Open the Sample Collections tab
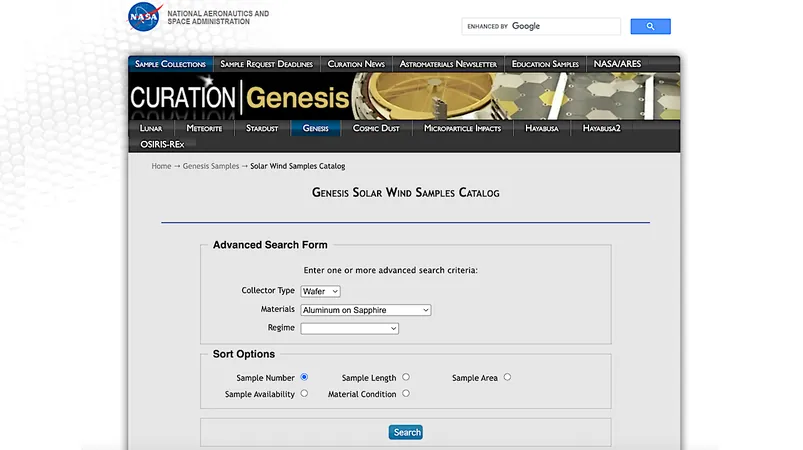This screenshot has width=803, height=450. 171,64
